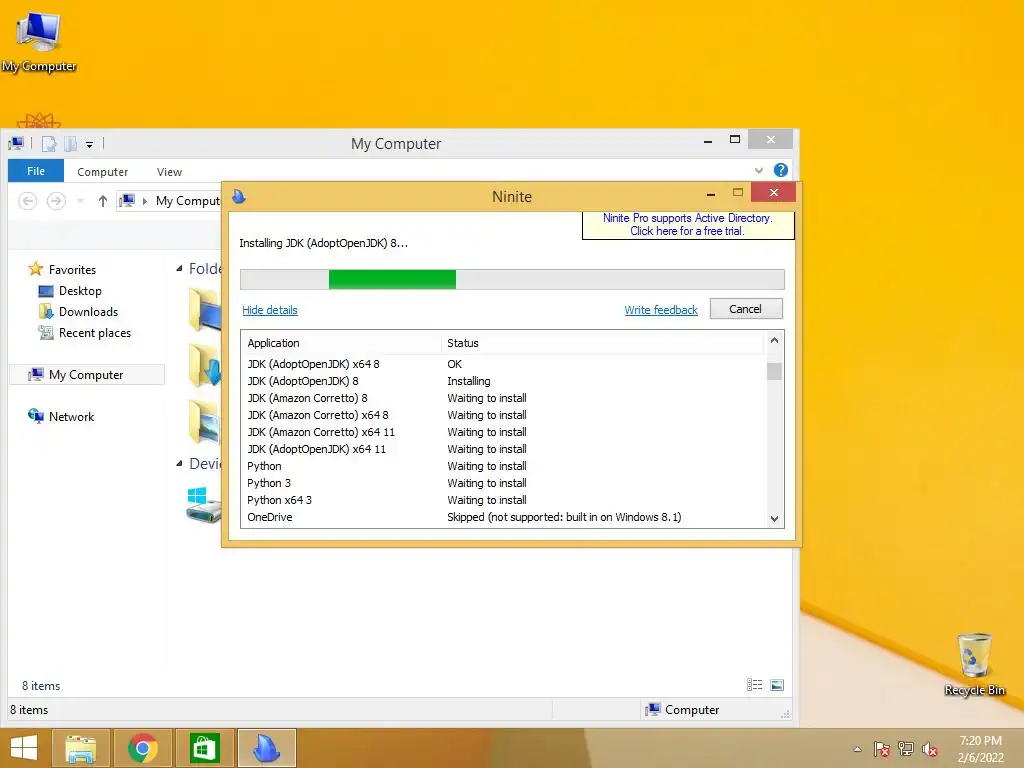This screenshot has height=768, width=1024.
Task: Select My Computer in navigation pane
Action: tap(86, 375)
